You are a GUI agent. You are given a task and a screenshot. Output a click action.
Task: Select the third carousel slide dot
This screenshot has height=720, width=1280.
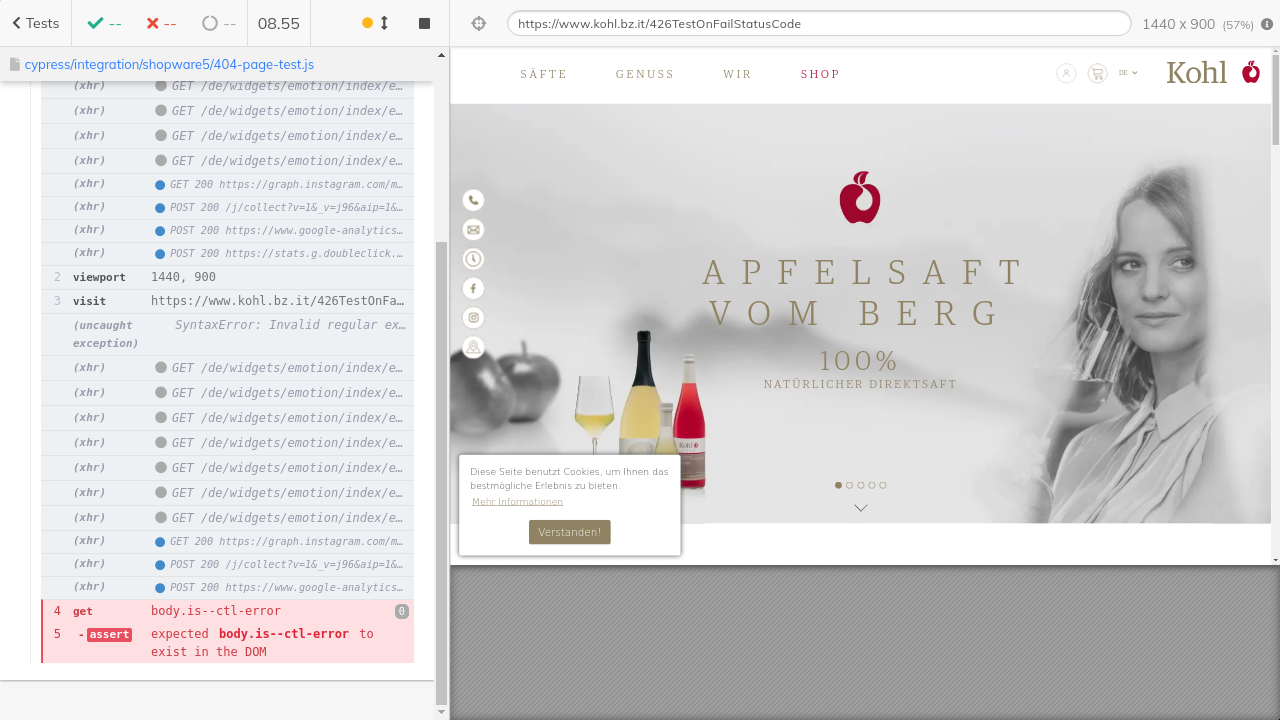coord(861,485)
